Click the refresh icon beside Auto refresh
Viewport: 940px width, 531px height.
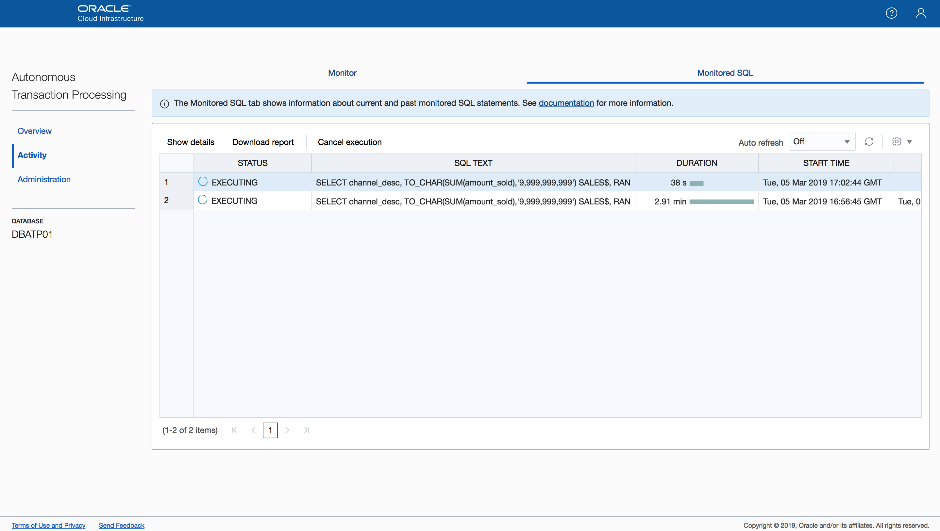[x=869, y=142]
